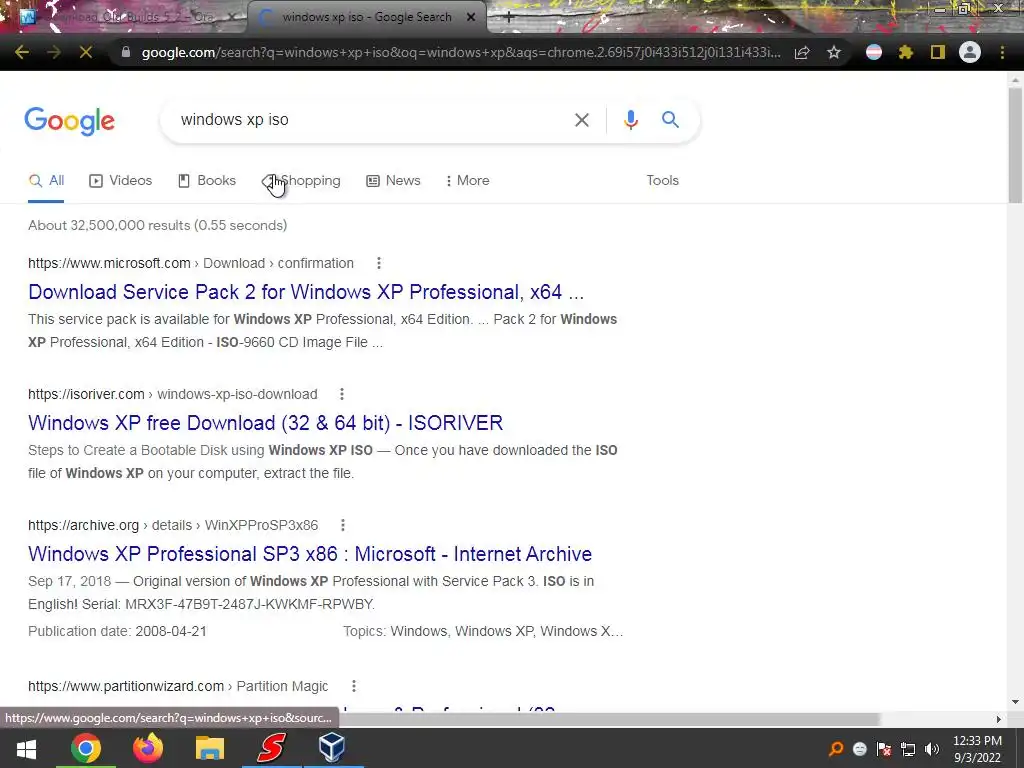Click the scroll right arrow on horizontal scrollbar
The width and height of the screenshot is (1024, 768).
point(999,719)
